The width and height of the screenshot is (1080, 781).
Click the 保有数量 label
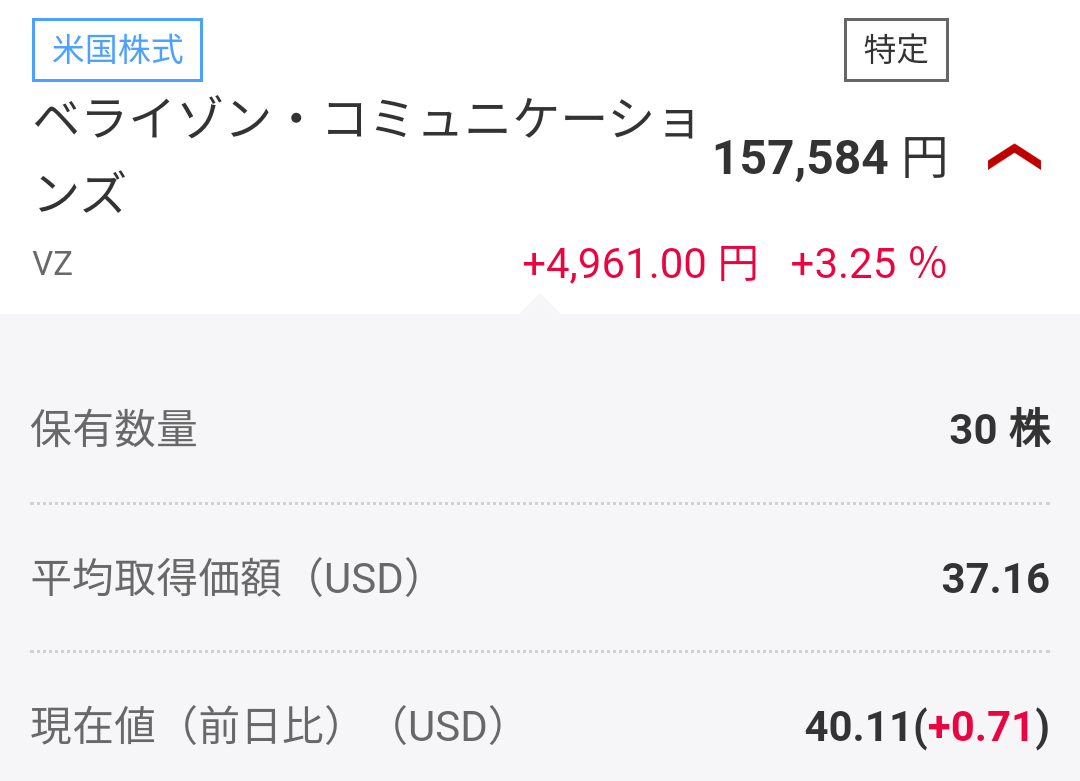114,430
